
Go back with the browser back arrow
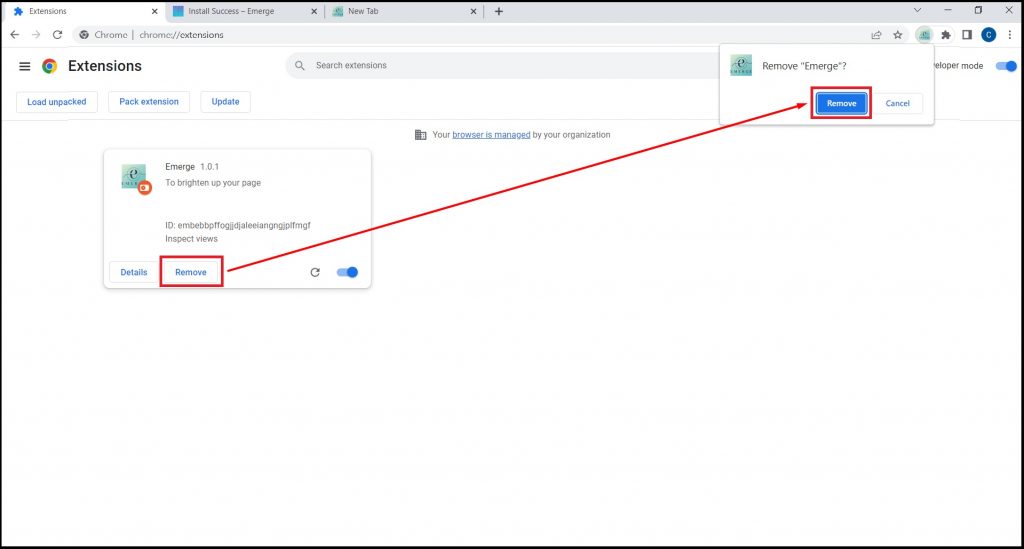[14, 35]
